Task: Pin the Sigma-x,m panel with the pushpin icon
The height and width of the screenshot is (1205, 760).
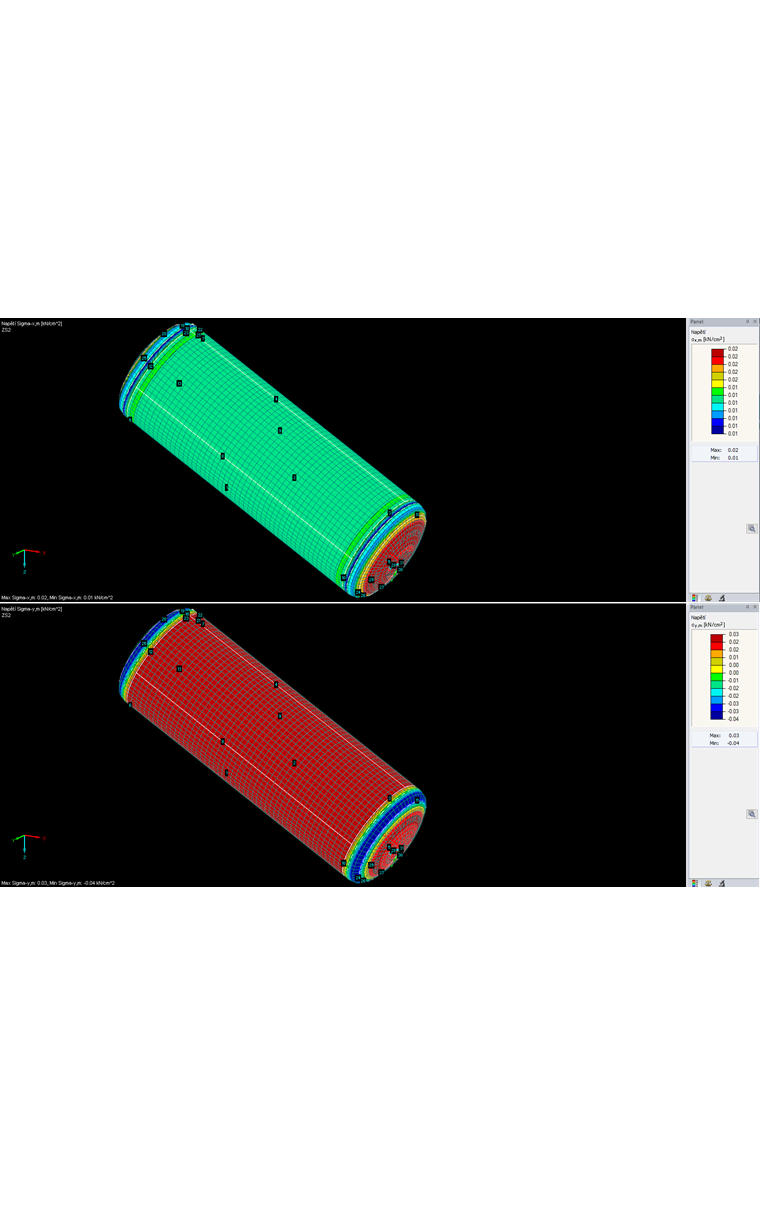Action: point(747,322)
